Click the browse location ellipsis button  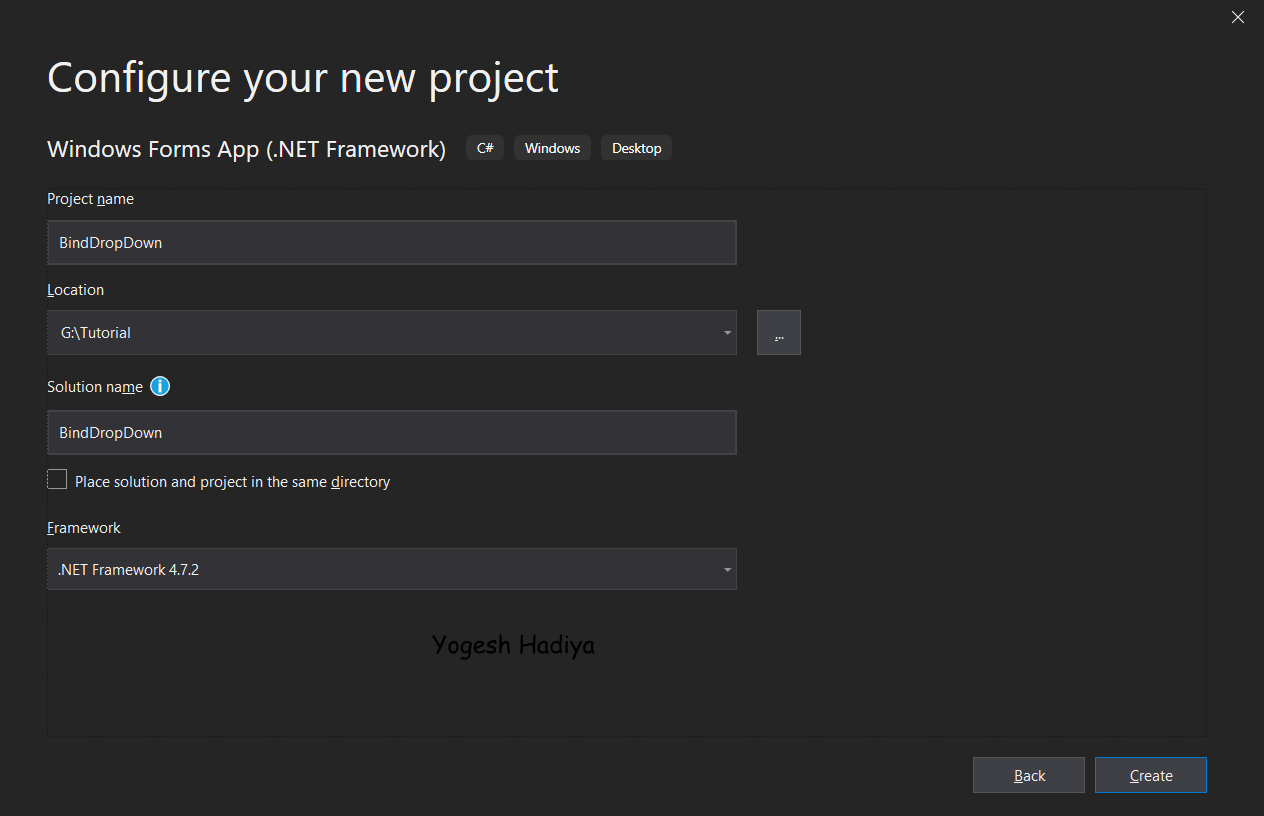pyautogui.click(x=779, y=333)
